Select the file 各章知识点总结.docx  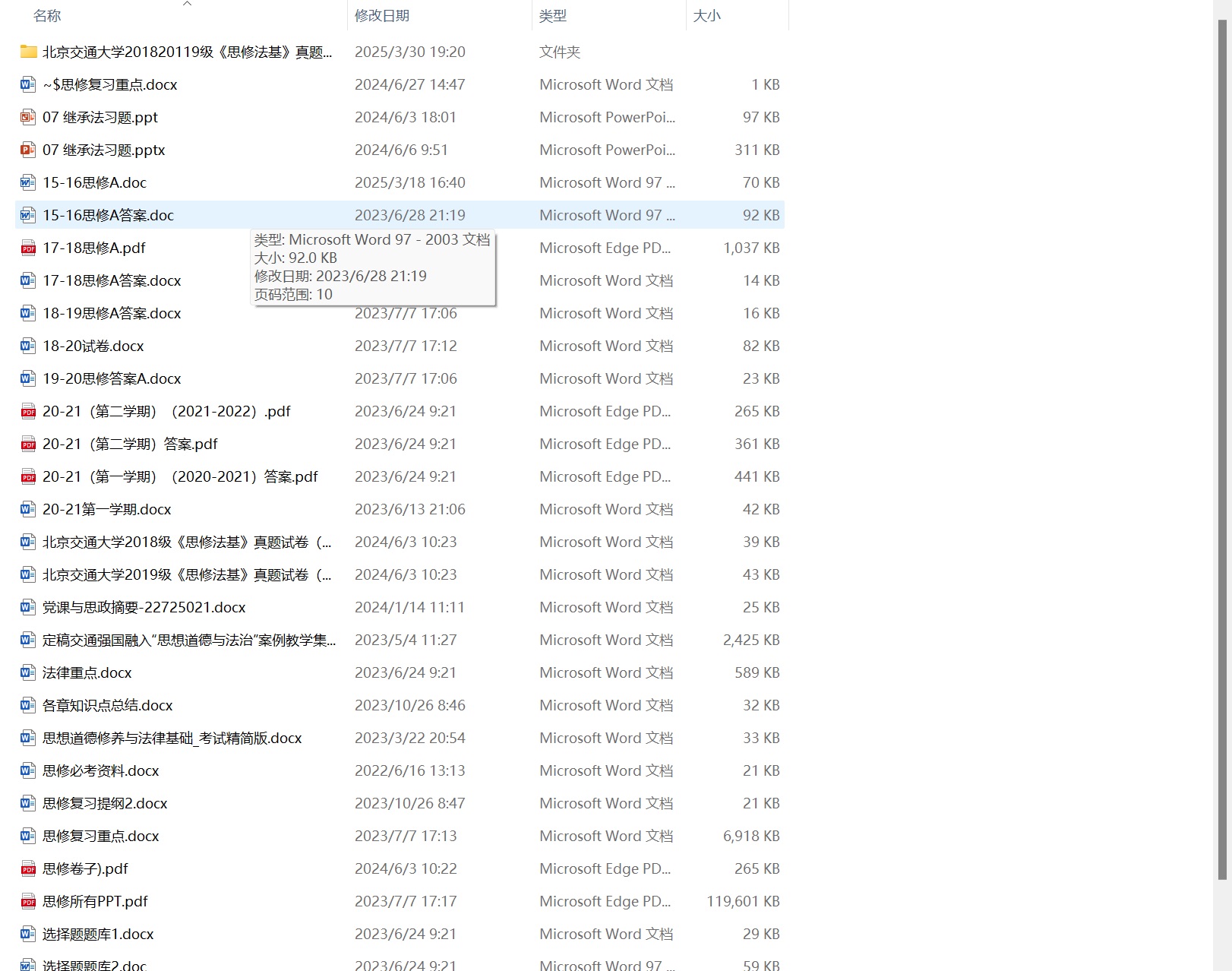(x=108, y=705)
